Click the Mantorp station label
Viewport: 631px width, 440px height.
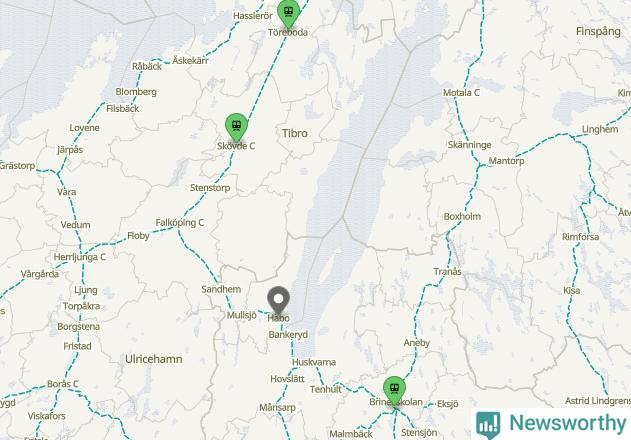pos(506,161)
